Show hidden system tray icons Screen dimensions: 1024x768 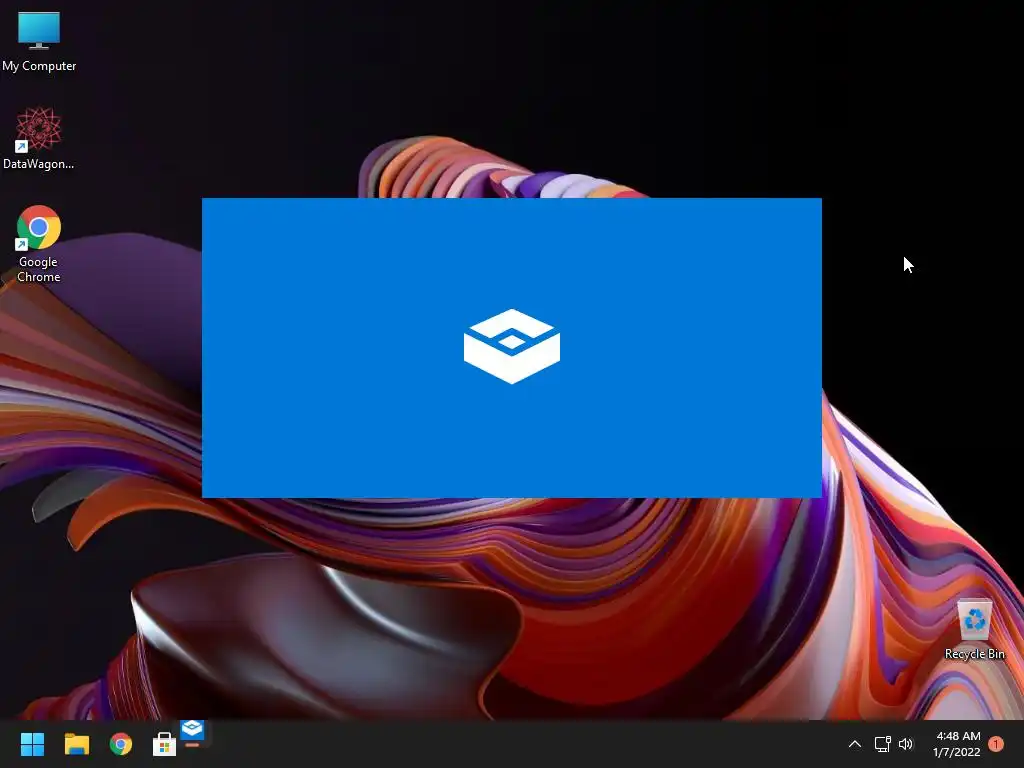point(854,744)
